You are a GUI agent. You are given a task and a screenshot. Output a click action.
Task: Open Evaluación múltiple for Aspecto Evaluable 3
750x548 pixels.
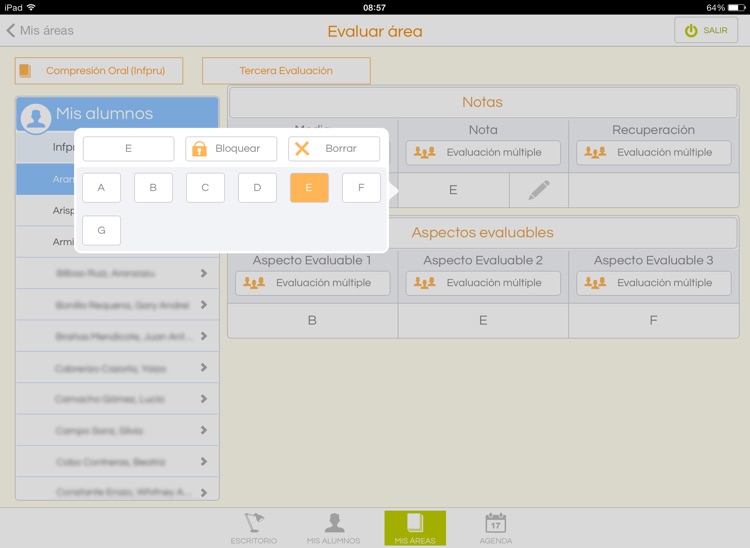coord(653,283)
